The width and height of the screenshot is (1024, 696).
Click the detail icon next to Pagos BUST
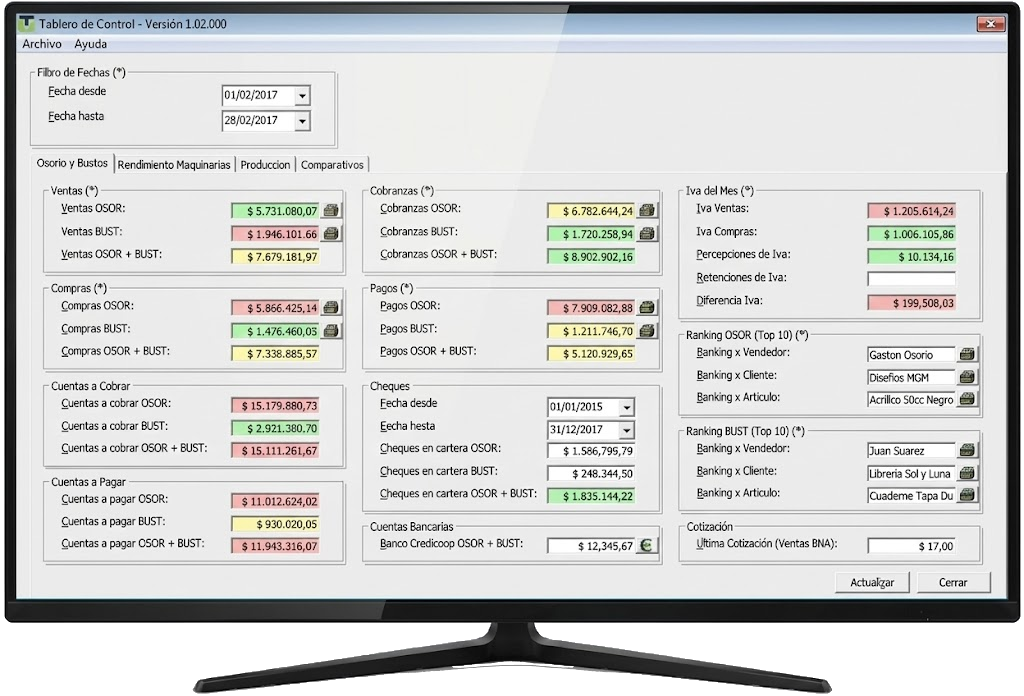[647, 331]
